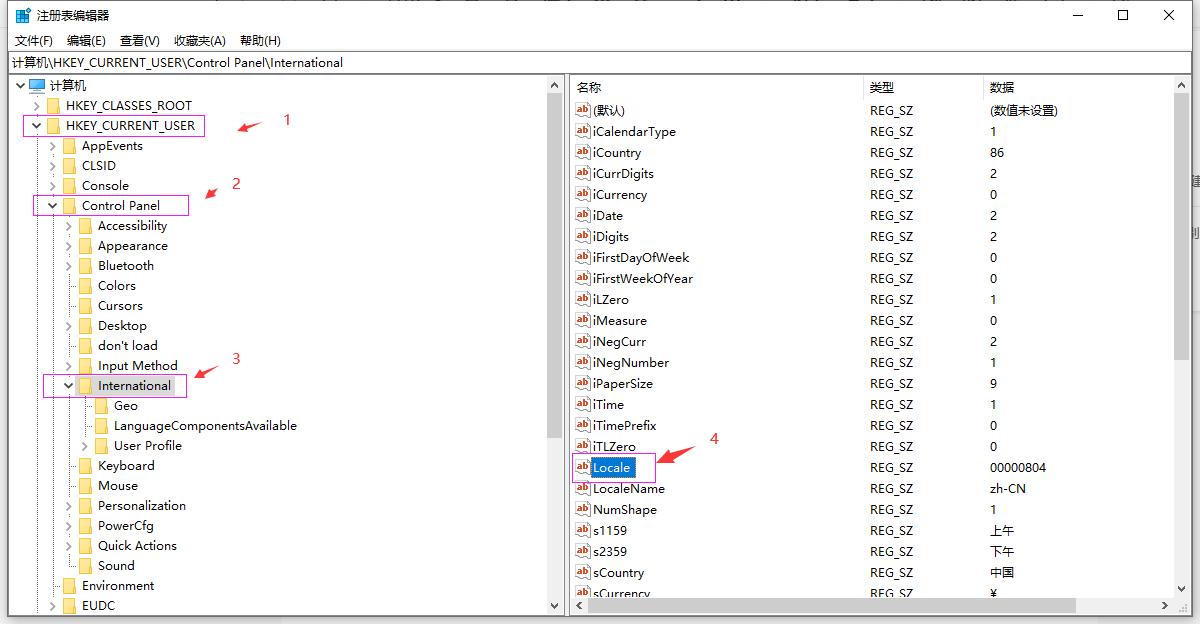Image resolution: width=1200 pixels, height=624 pixels.
Task: Click the ab icon next to LocaleName
Action: tap(583, 488)
